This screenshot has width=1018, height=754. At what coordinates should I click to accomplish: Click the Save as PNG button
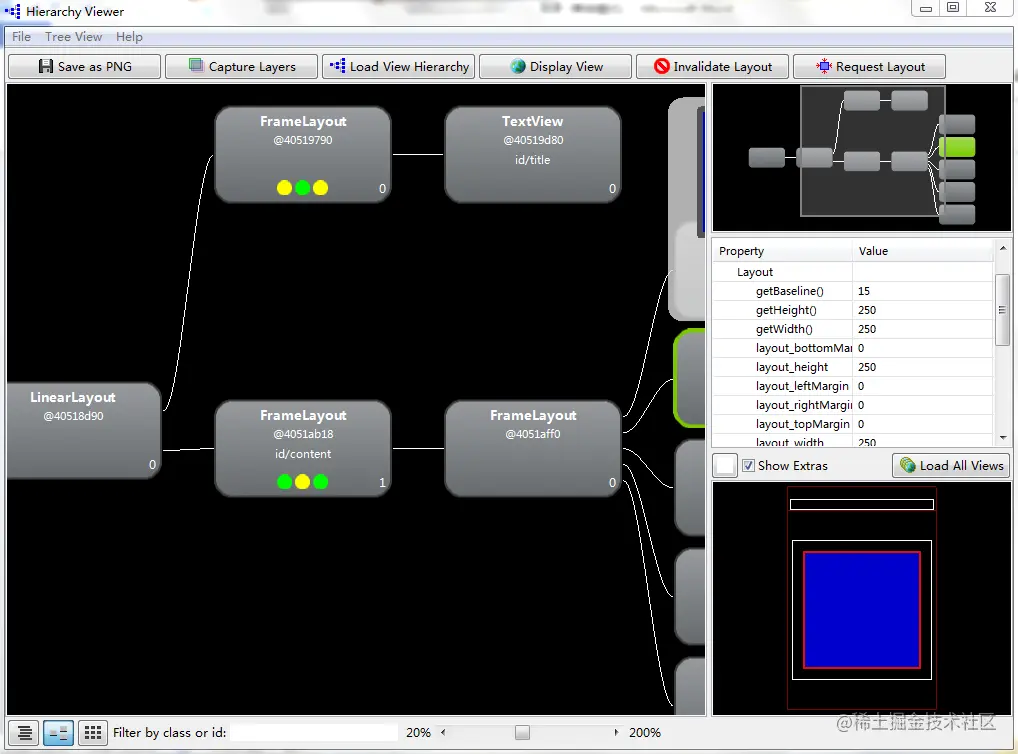pyautogui.click(x=84, y=66)
